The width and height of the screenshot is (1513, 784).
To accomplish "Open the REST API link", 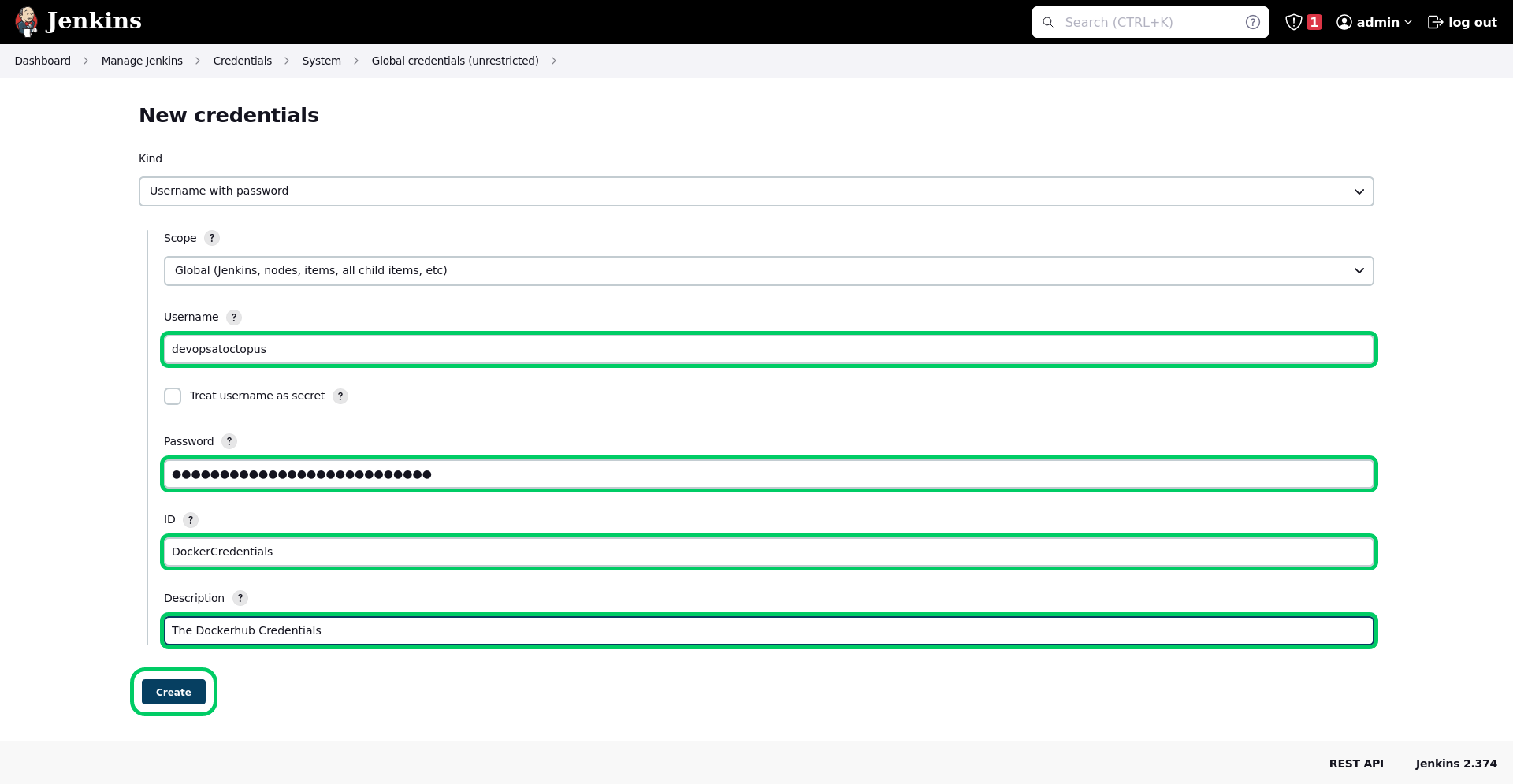I will tap(1356, 764).
